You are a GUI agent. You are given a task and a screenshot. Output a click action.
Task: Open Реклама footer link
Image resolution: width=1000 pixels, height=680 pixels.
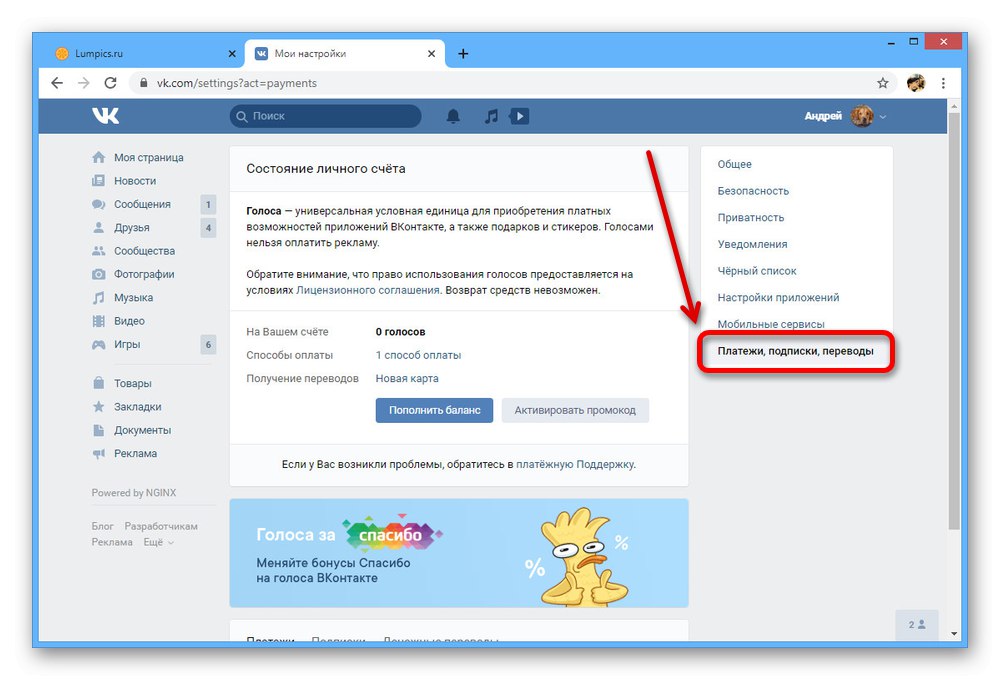pyautogui.click(x=112, y=542)
